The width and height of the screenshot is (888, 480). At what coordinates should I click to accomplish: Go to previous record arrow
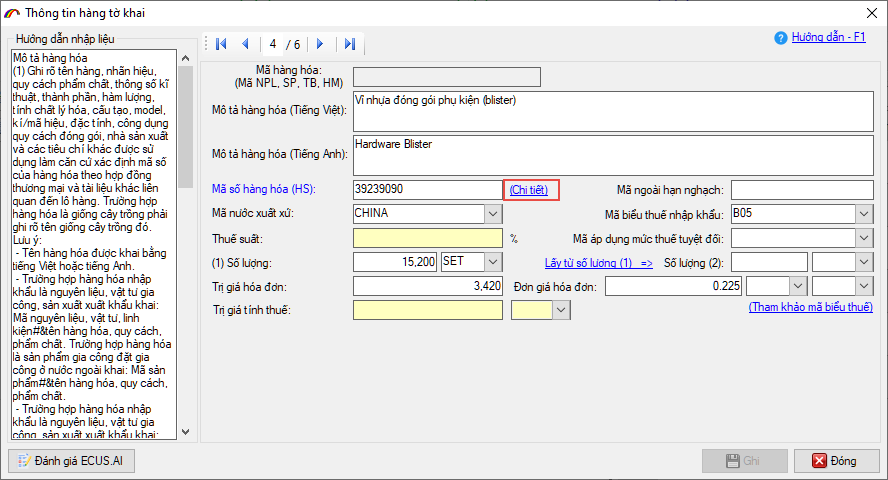coord(245,44)
